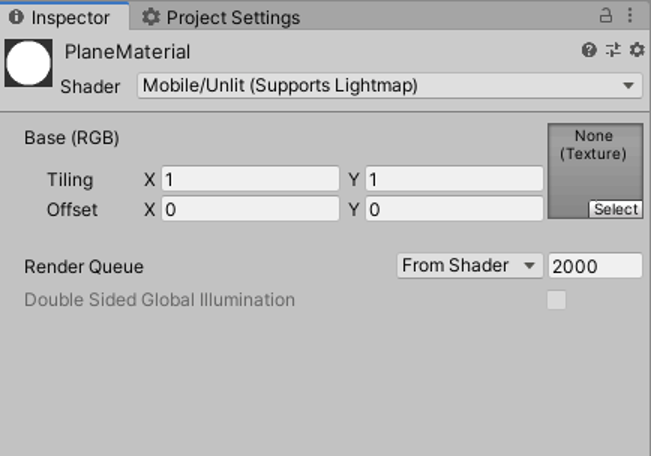Switch to the Project Settings tab
Viewport: 652px width, 456px height.
click(232, 18)
